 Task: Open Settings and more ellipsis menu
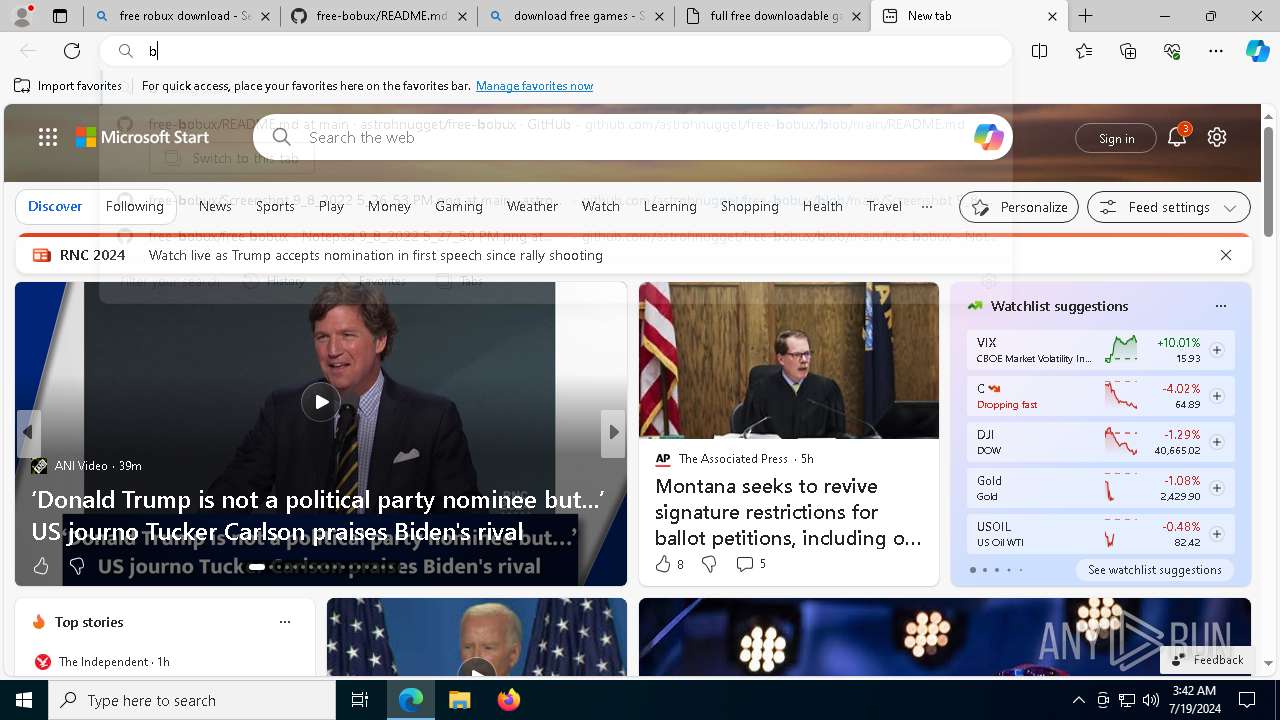[1216, 51]
